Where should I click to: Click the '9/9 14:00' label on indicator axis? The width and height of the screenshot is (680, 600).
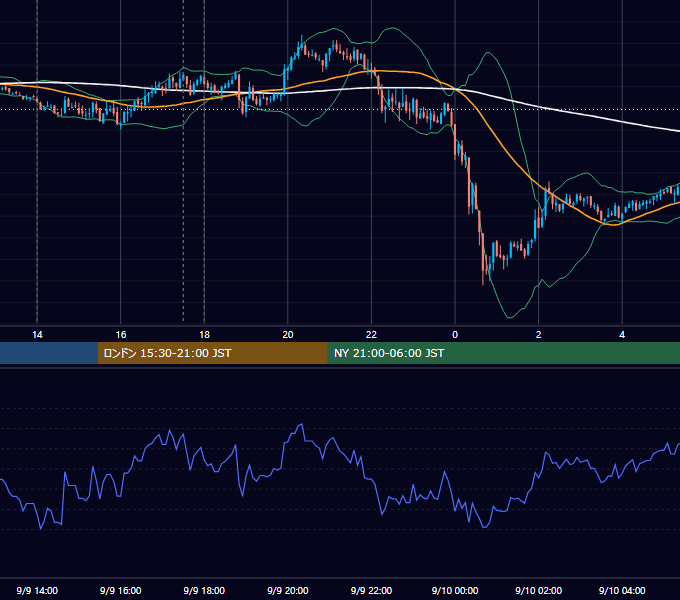pos(37,590)
